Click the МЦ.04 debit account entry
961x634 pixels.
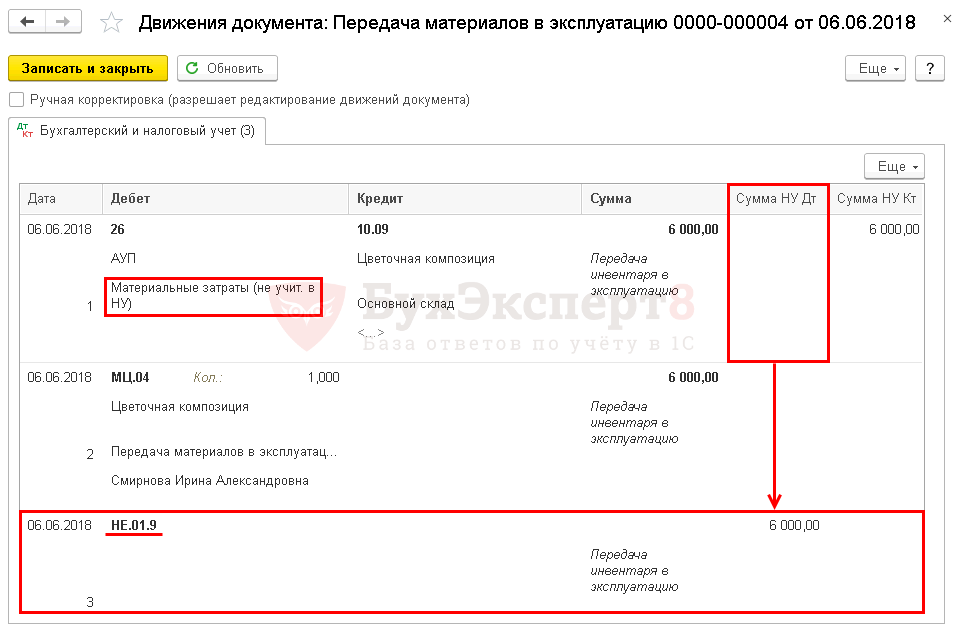(x=130, y=377)
